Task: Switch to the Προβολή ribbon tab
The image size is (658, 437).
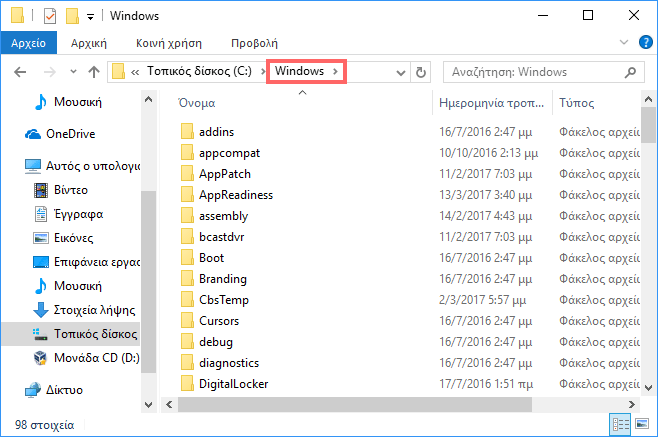Action: pos(254,43)
